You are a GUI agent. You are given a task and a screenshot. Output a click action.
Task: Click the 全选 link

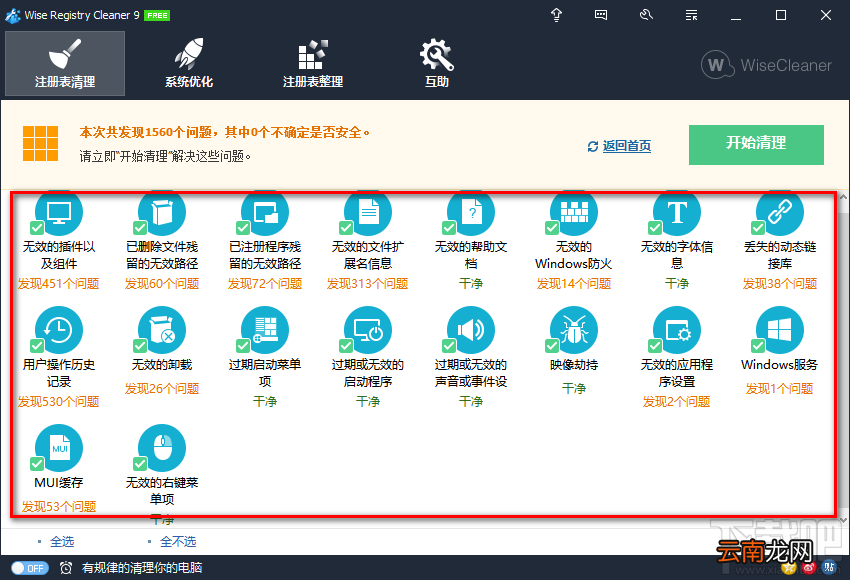(62, 541)
